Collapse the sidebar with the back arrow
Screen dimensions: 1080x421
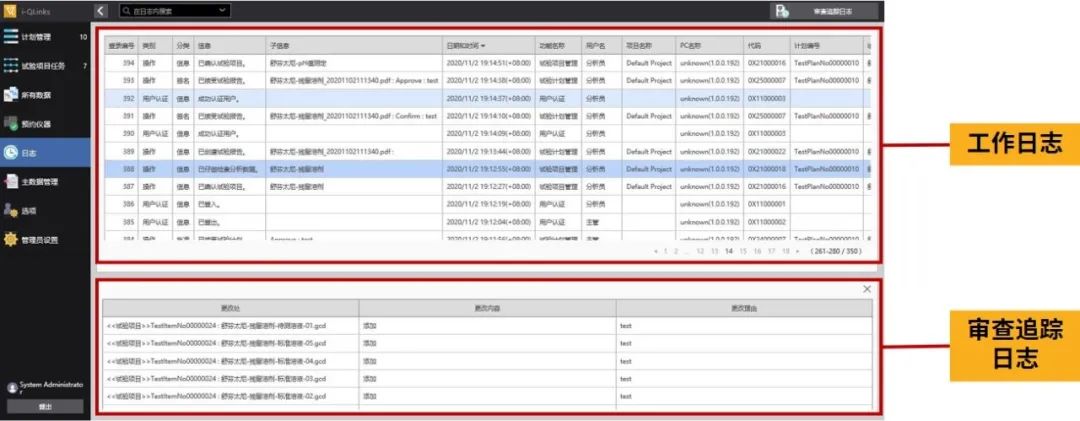pos(102,11)
